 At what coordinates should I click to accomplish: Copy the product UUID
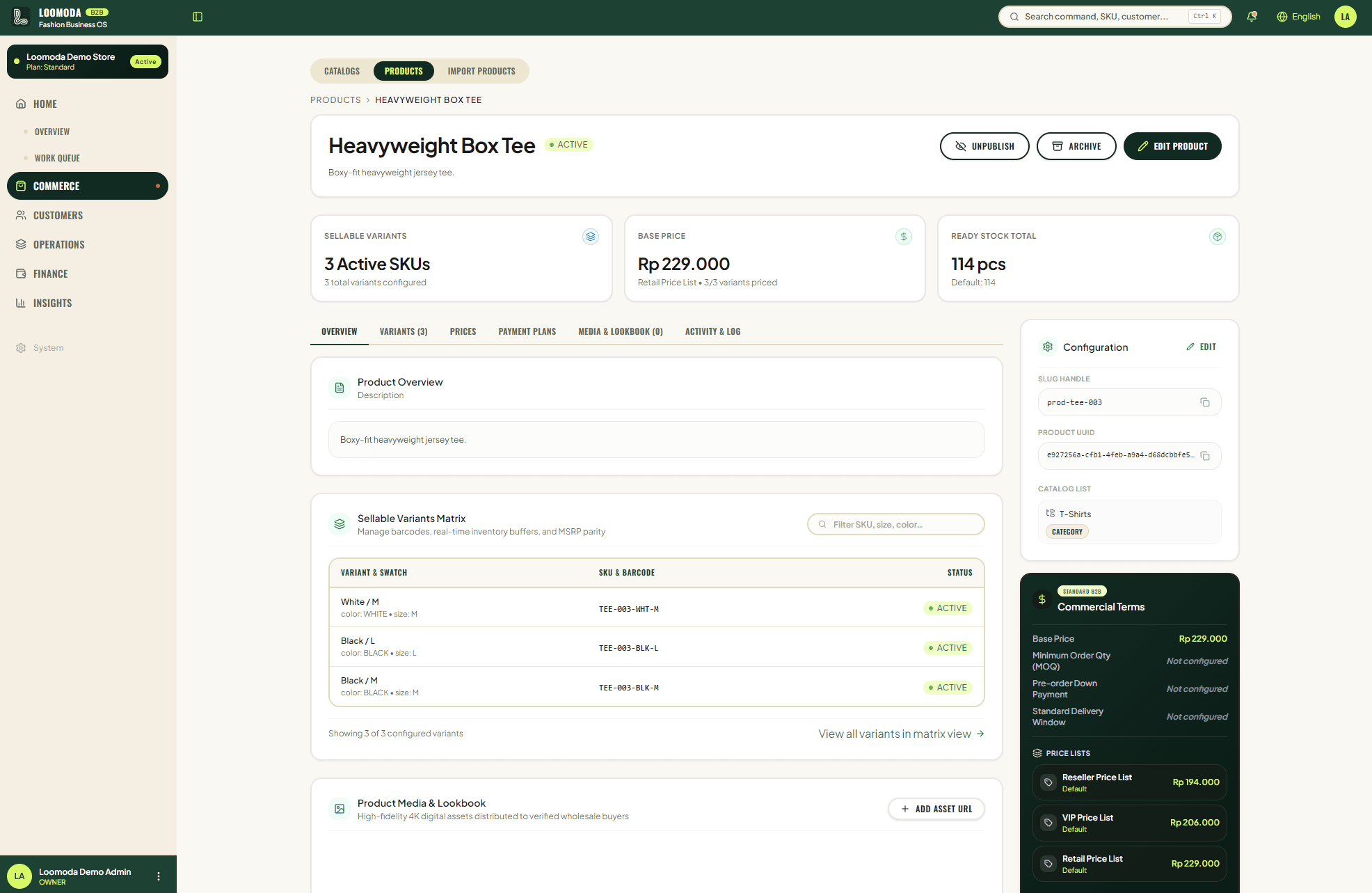click(x=1205, y=456)
